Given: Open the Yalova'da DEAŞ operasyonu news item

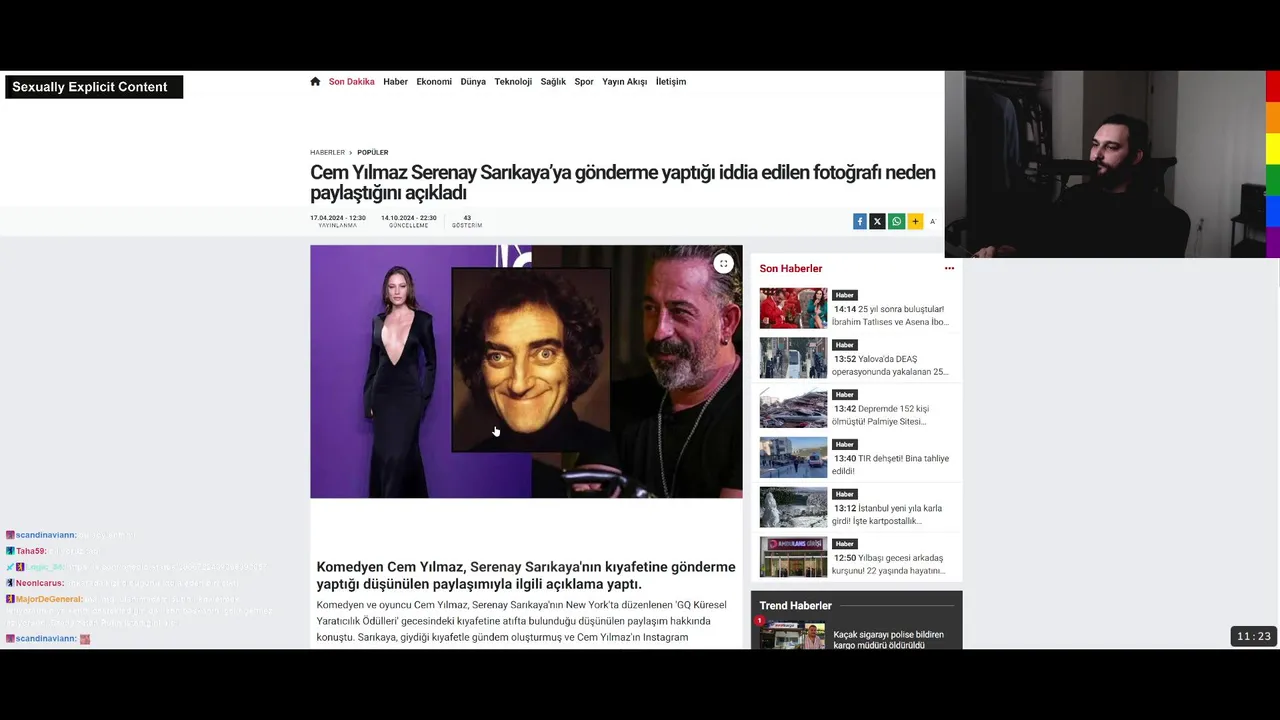Looking at the screenshot, I should point(890,365).
